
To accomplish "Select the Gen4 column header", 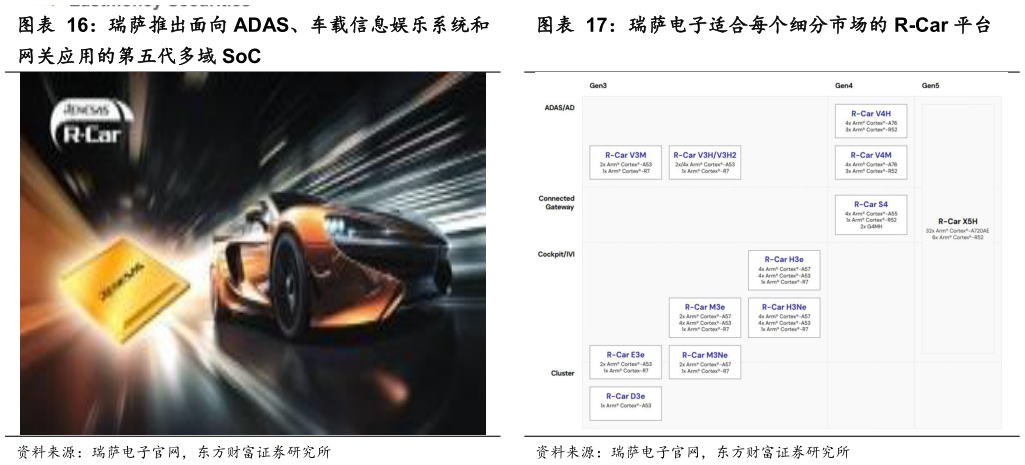I will click(844, 86).
